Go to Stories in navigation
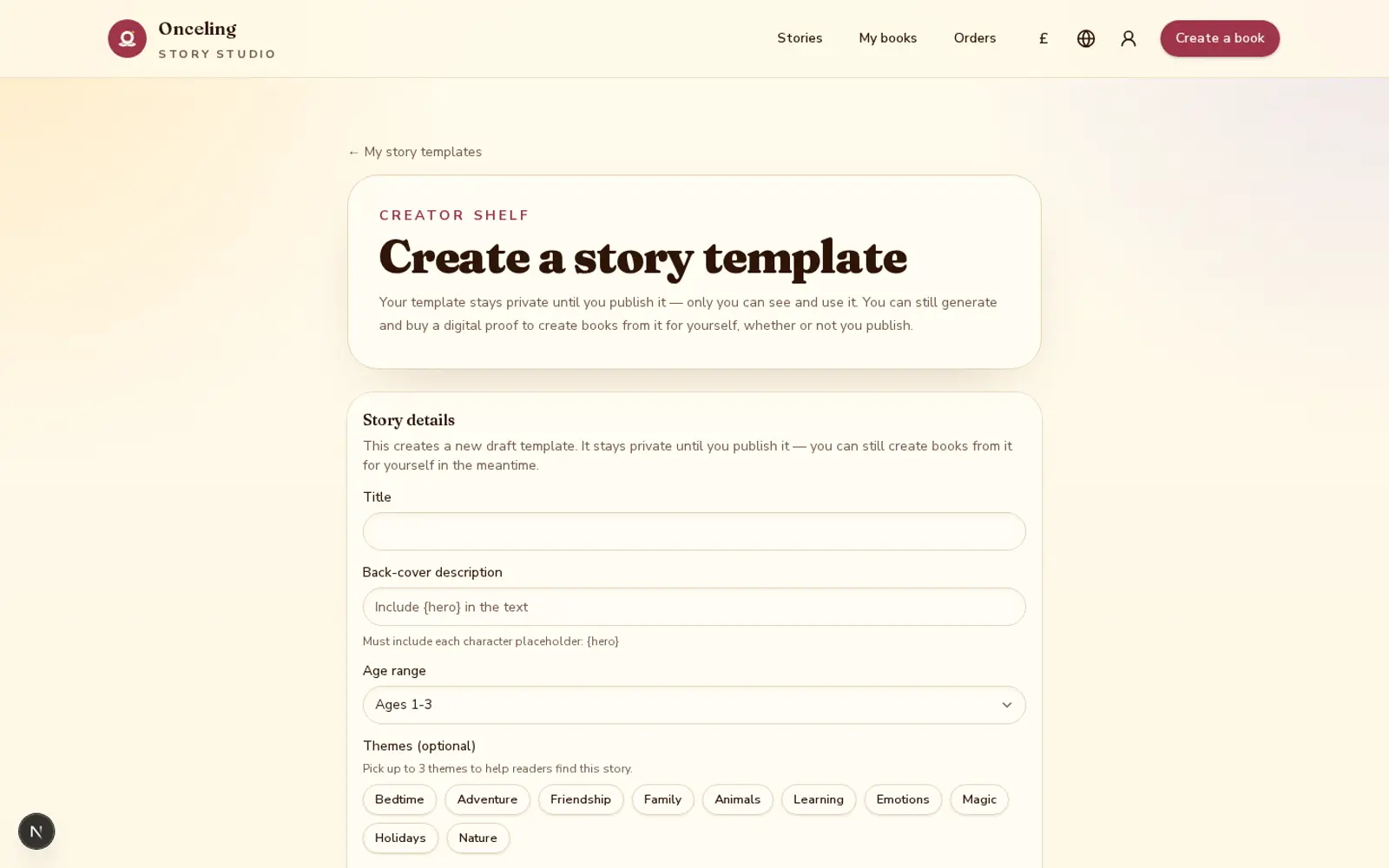This screenshot has width=1389, height=868. (x=800, y=38)
